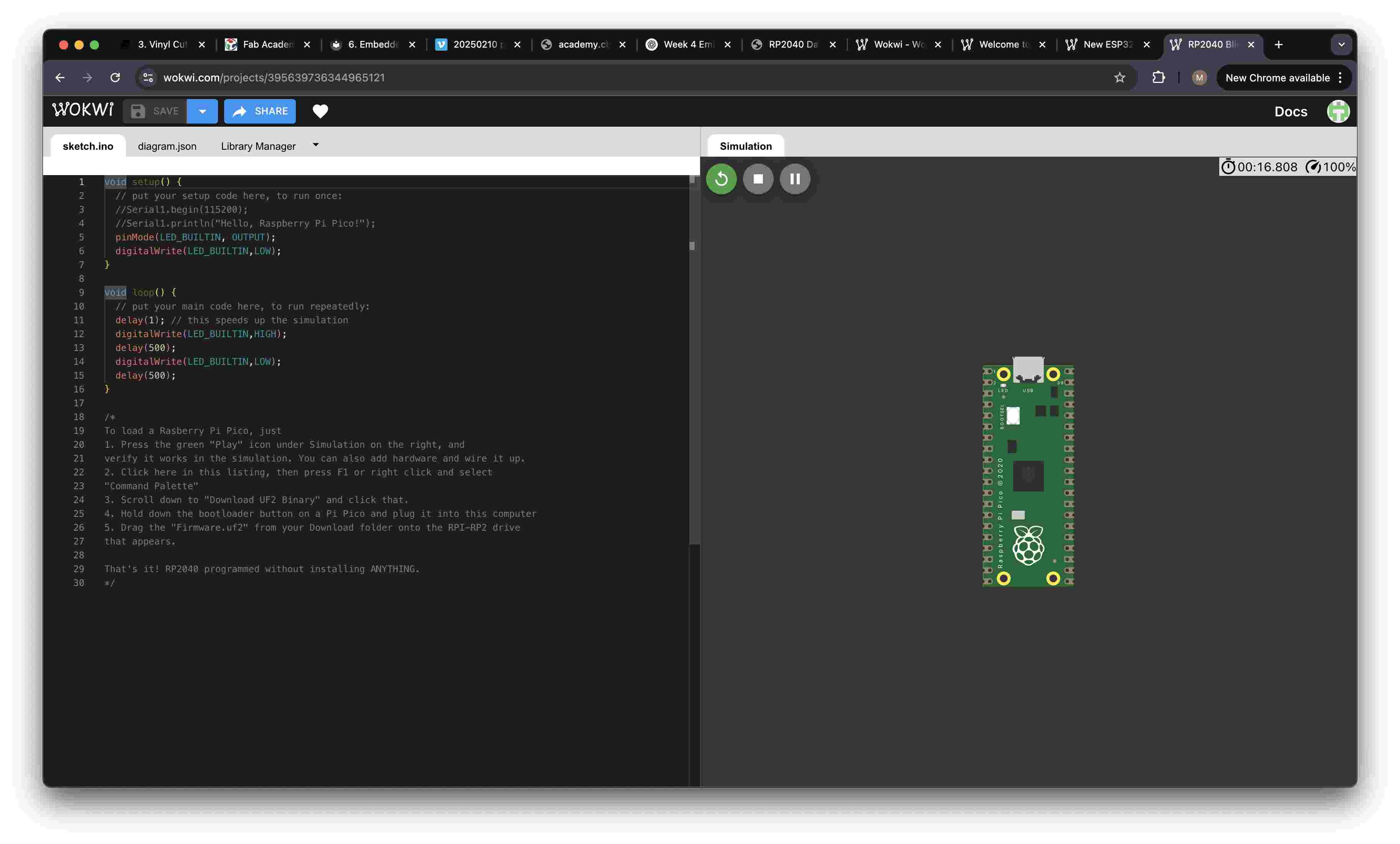
Task: Expand the tab search dropdown
Action: click(1341, 44)
